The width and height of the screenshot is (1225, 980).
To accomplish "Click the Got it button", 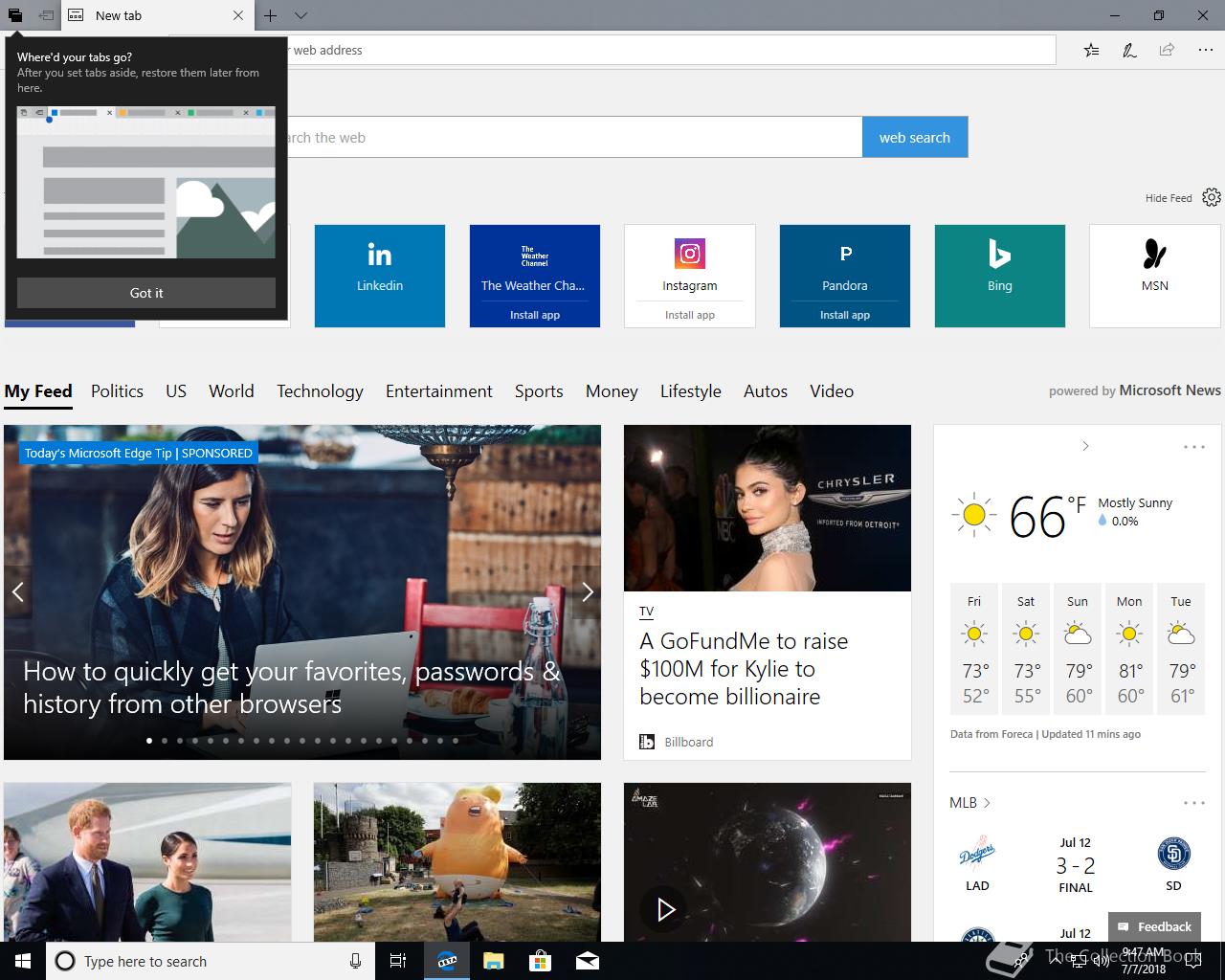I will [146, 293].
